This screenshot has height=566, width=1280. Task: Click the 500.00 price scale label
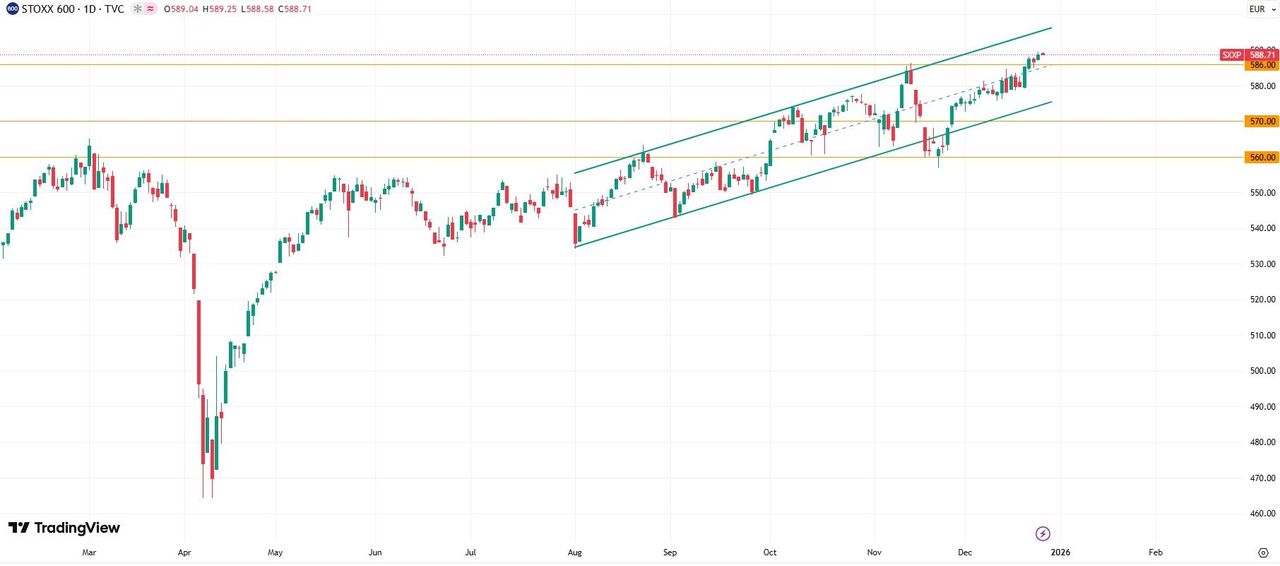pos(1261,371)
